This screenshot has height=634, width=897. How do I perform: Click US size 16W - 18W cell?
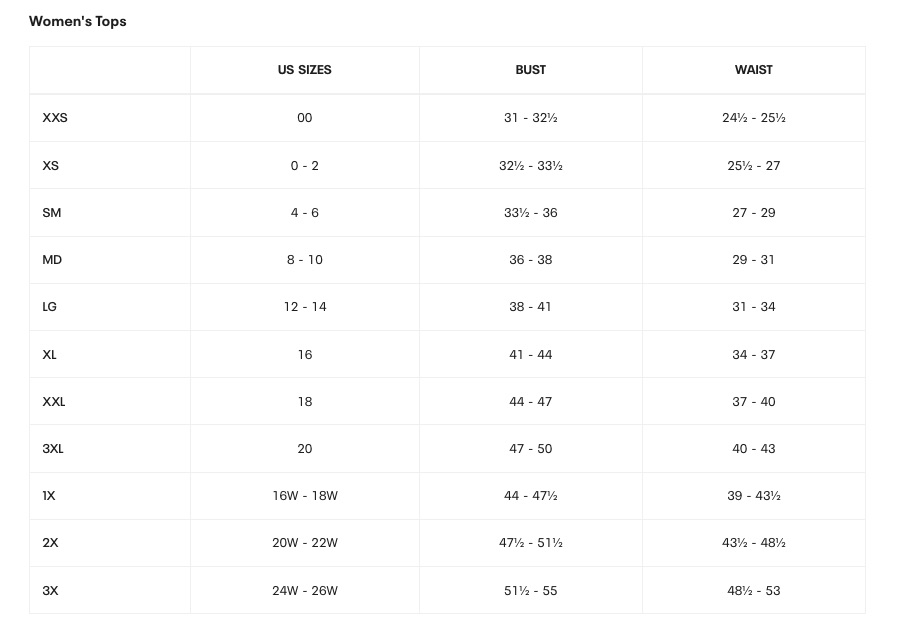[305, 496]
